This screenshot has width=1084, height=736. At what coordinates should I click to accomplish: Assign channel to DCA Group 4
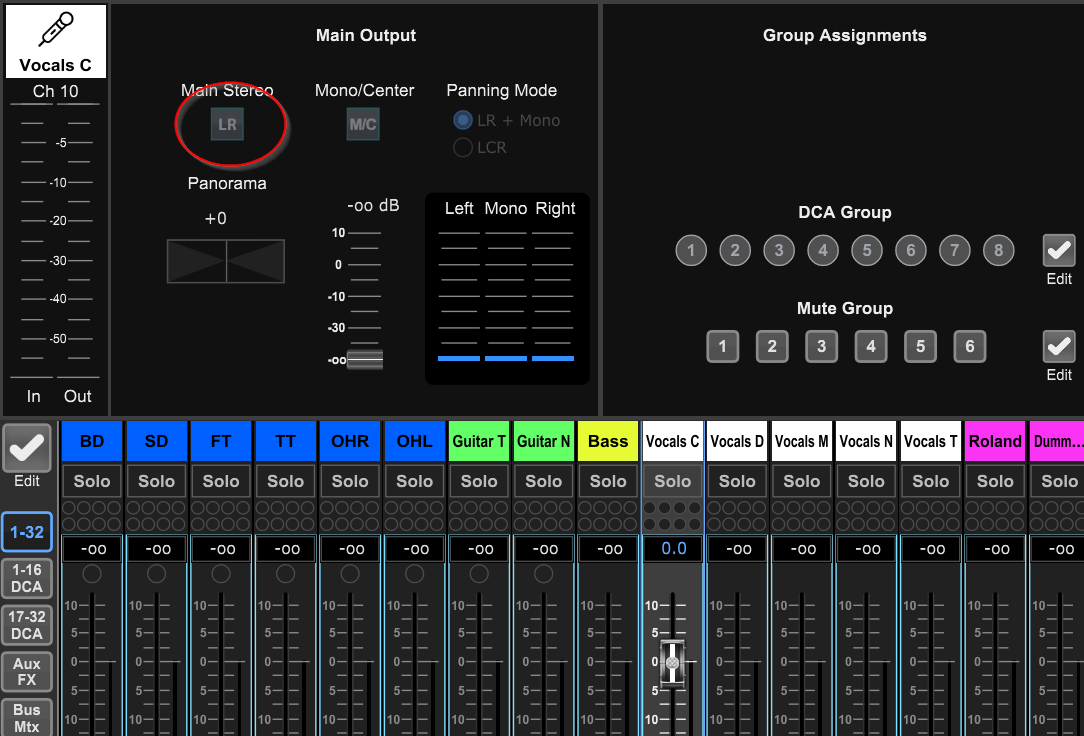[823, 250]
